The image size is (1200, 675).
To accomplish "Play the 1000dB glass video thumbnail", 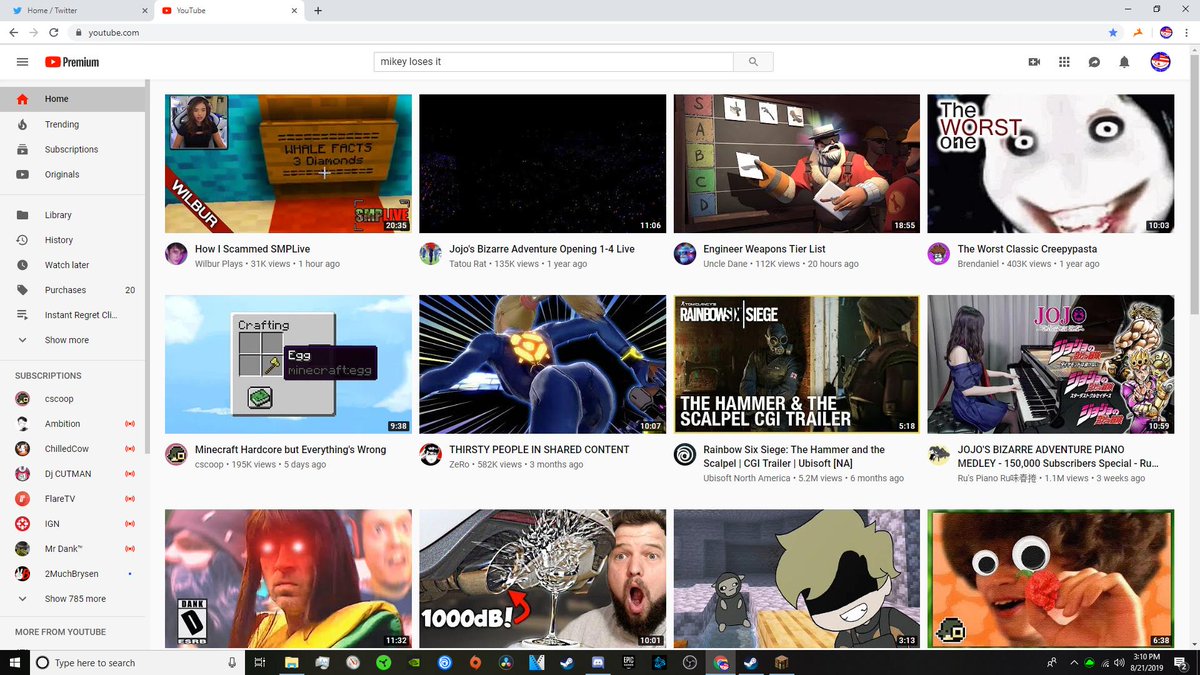I will pyautogui.click(x=542, y=579).
